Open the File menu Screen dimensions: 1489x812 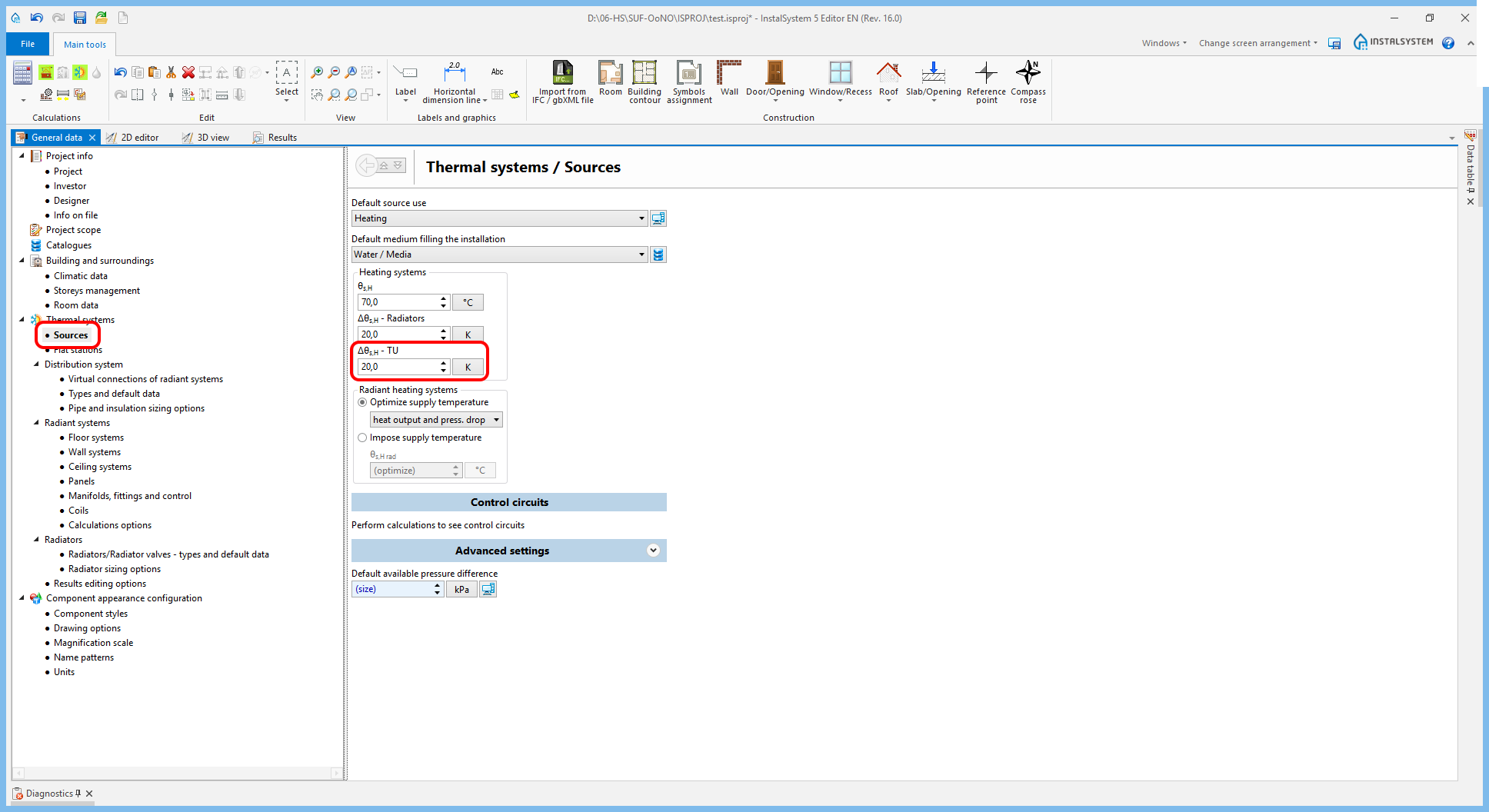(28, 44)
